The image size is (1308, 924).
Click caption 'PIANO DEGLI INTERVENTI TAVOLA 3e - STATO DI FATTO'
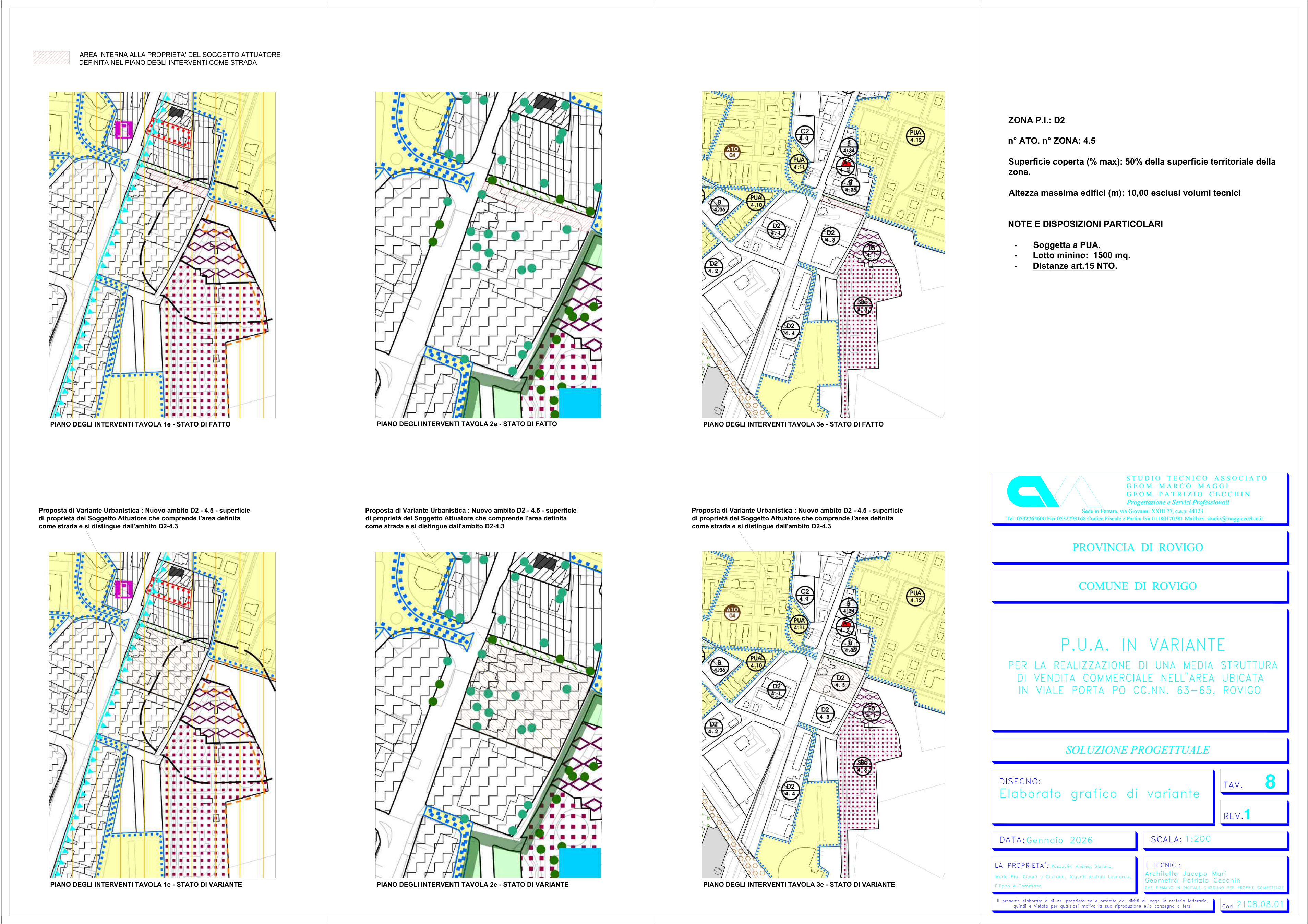(793, 424)
